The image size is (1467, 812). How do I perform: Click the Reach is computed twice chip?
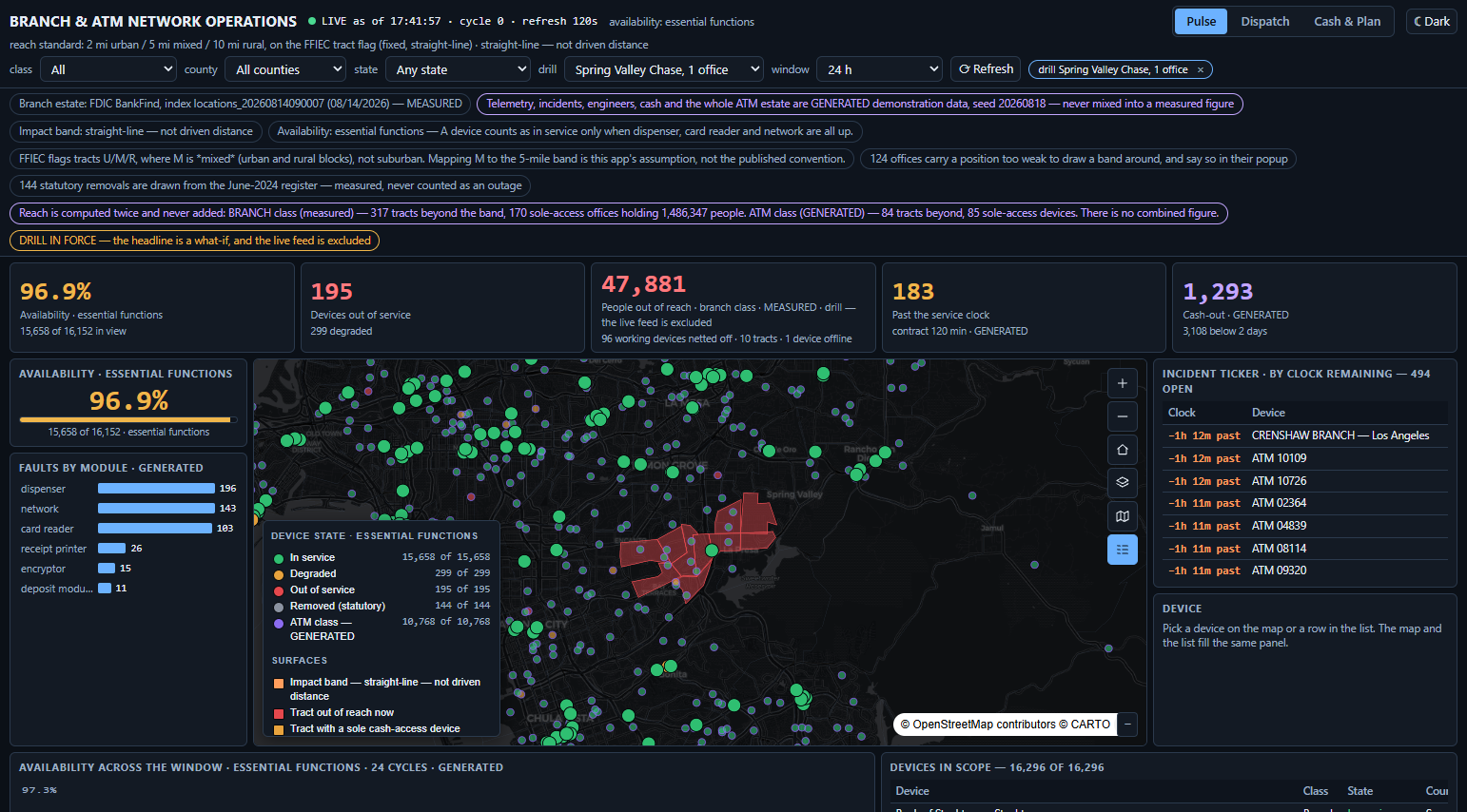click(618, 213)
